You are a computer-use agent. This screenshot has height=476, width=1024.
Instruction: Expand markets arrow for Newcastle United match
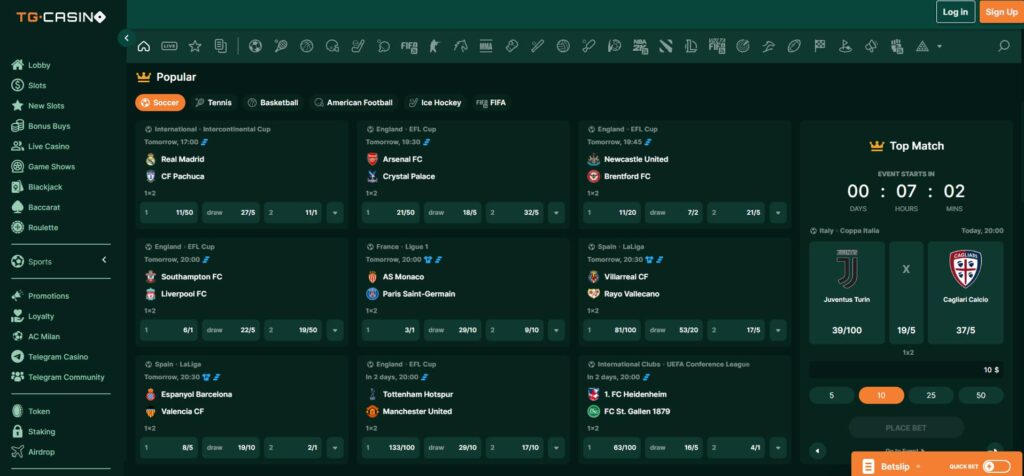click(777, 213)
